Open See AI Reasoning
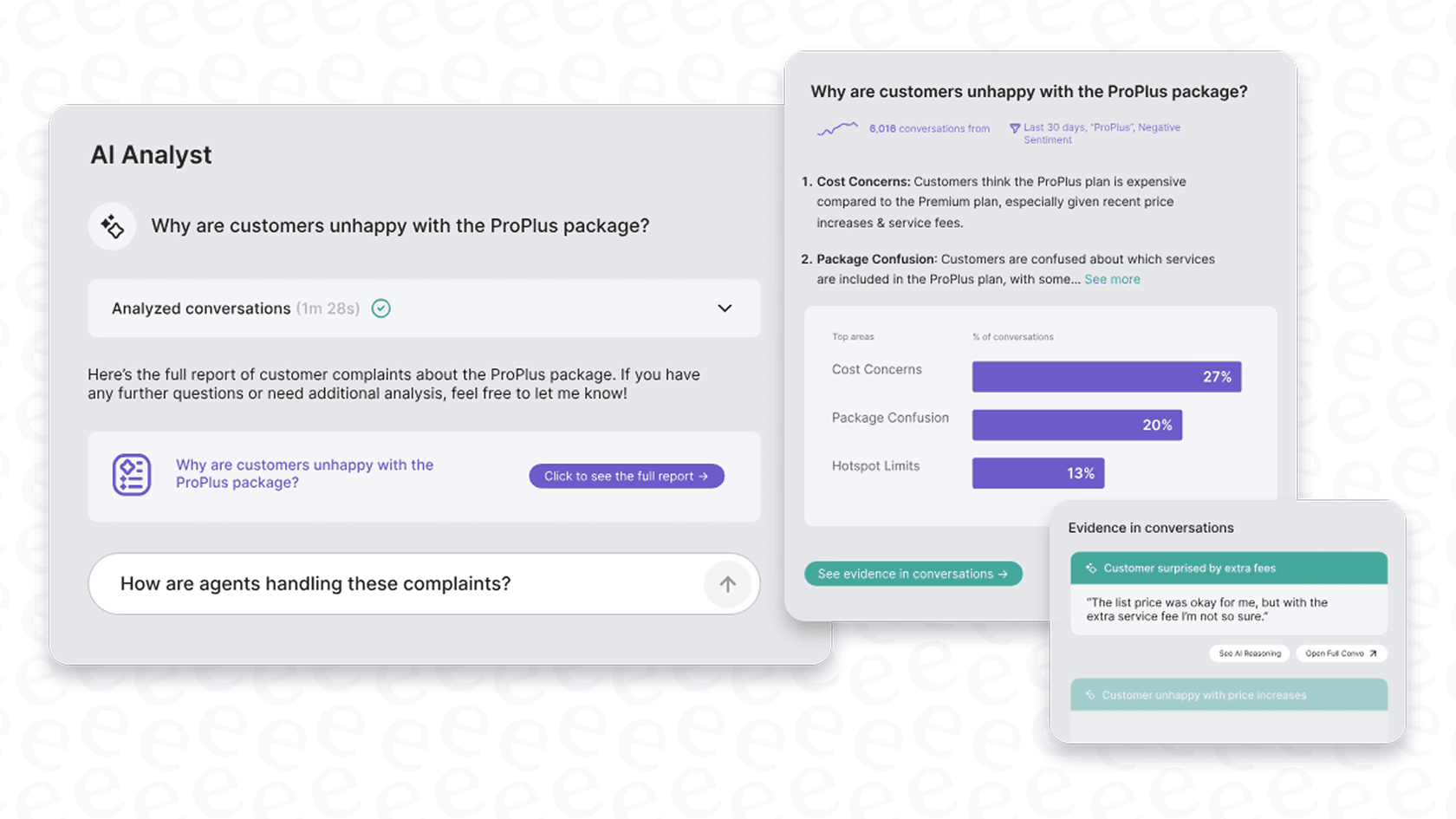The height and width of the screenshot is (819, 1456). coord(1249,653)
